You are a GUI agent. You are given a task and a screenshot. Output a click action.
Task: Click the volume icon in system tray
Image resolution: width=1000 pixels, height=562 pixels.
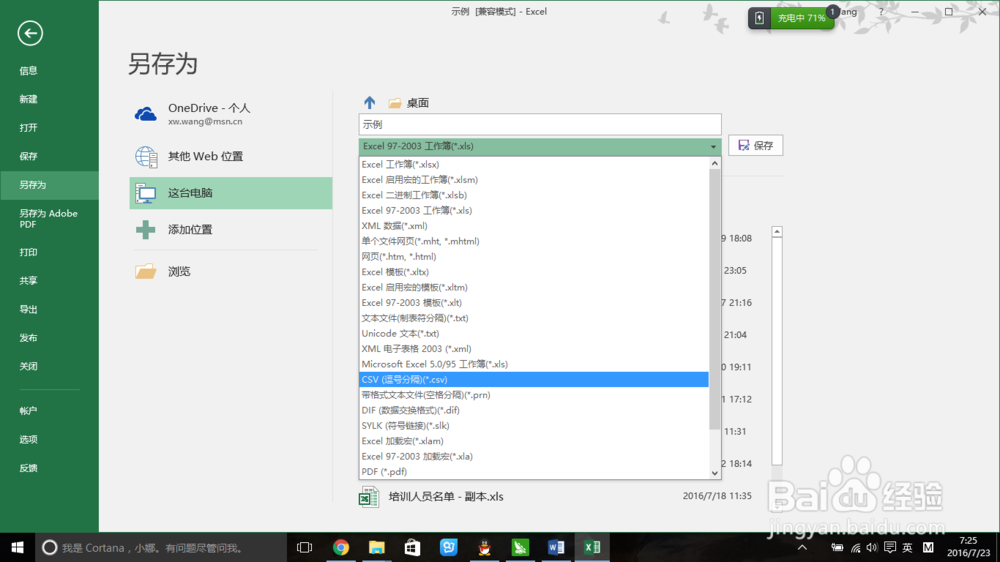[x=872, y=547]
